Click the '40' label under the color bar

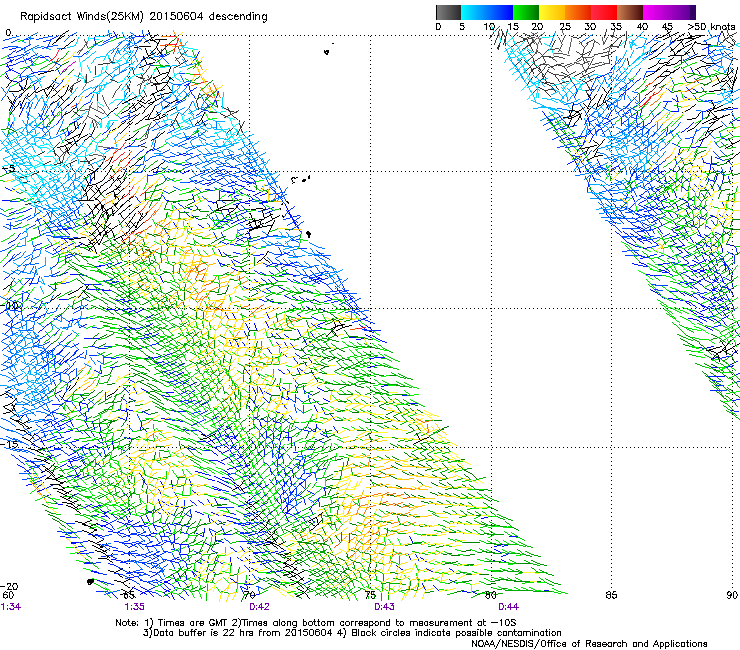point(642,26)
